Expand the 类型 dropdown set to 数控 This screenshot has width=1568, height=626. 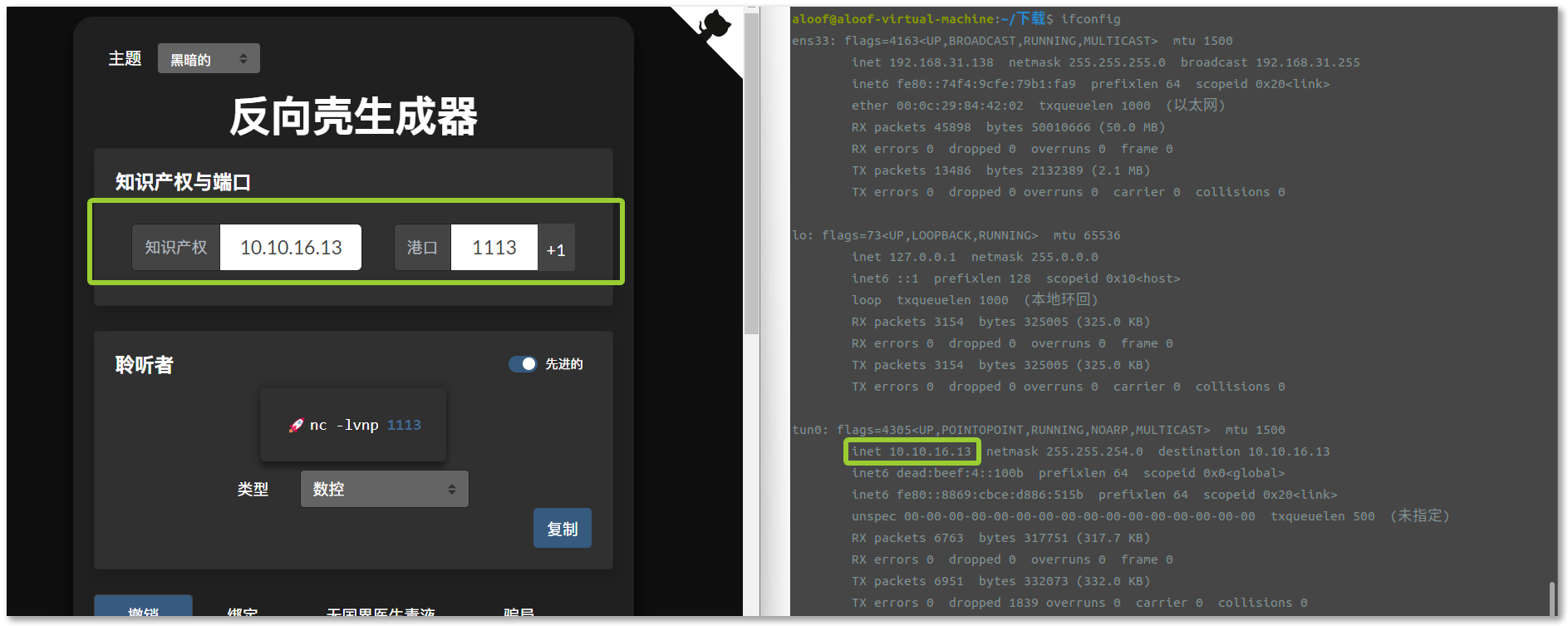pyautogui.click(x=384, y=489)
